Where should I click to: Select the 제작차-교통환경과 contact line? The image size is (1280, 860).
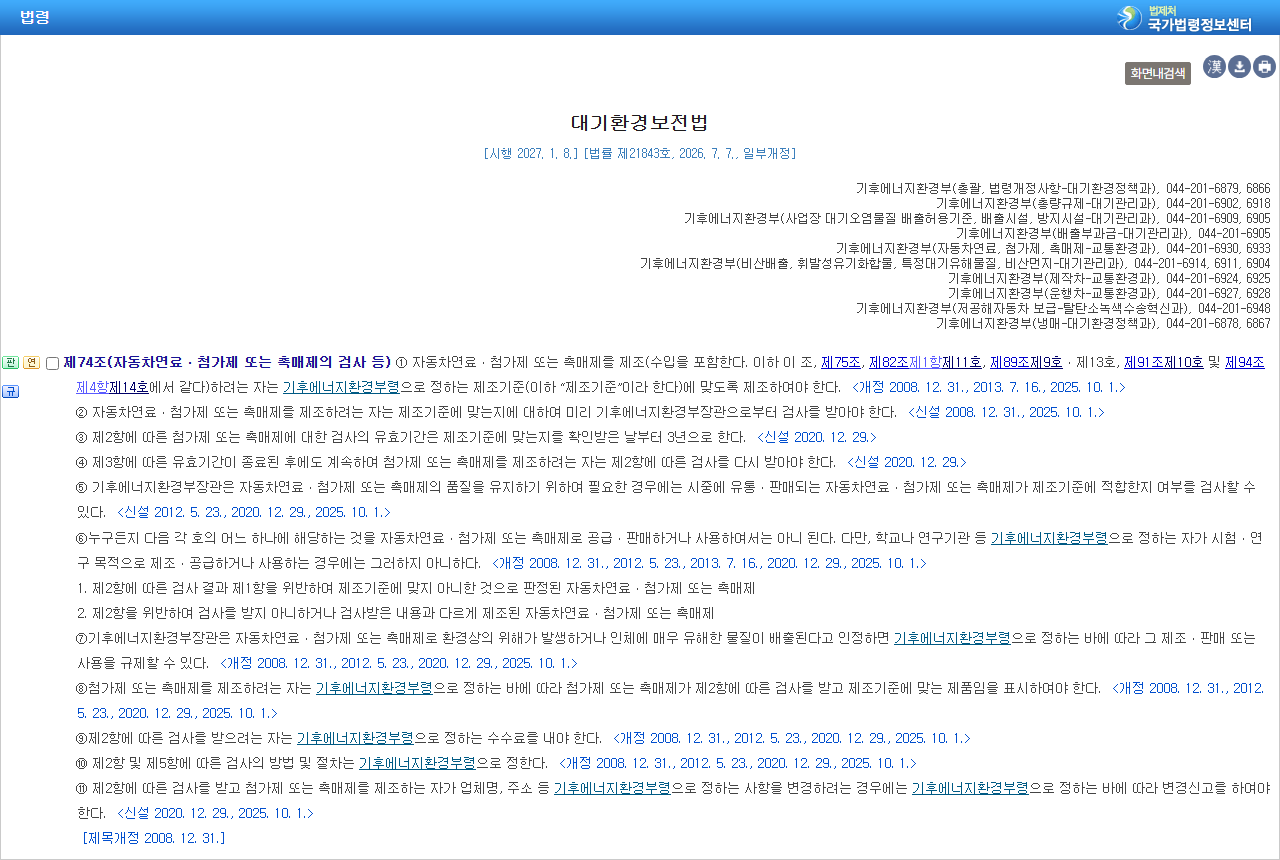point(1109,278)
